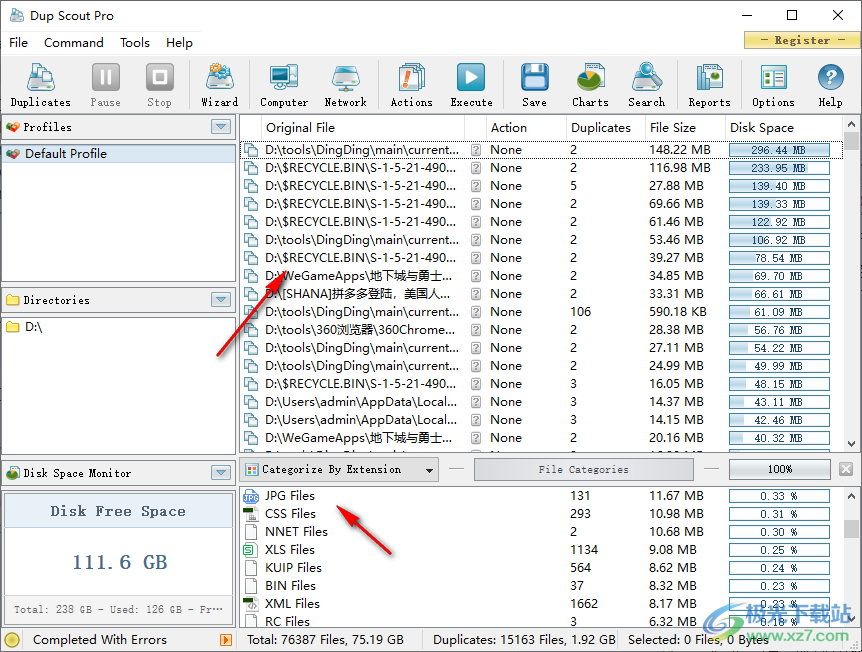Open the Categorize By Extension dropdown
The image size is (862, 652).
(339, 469)
